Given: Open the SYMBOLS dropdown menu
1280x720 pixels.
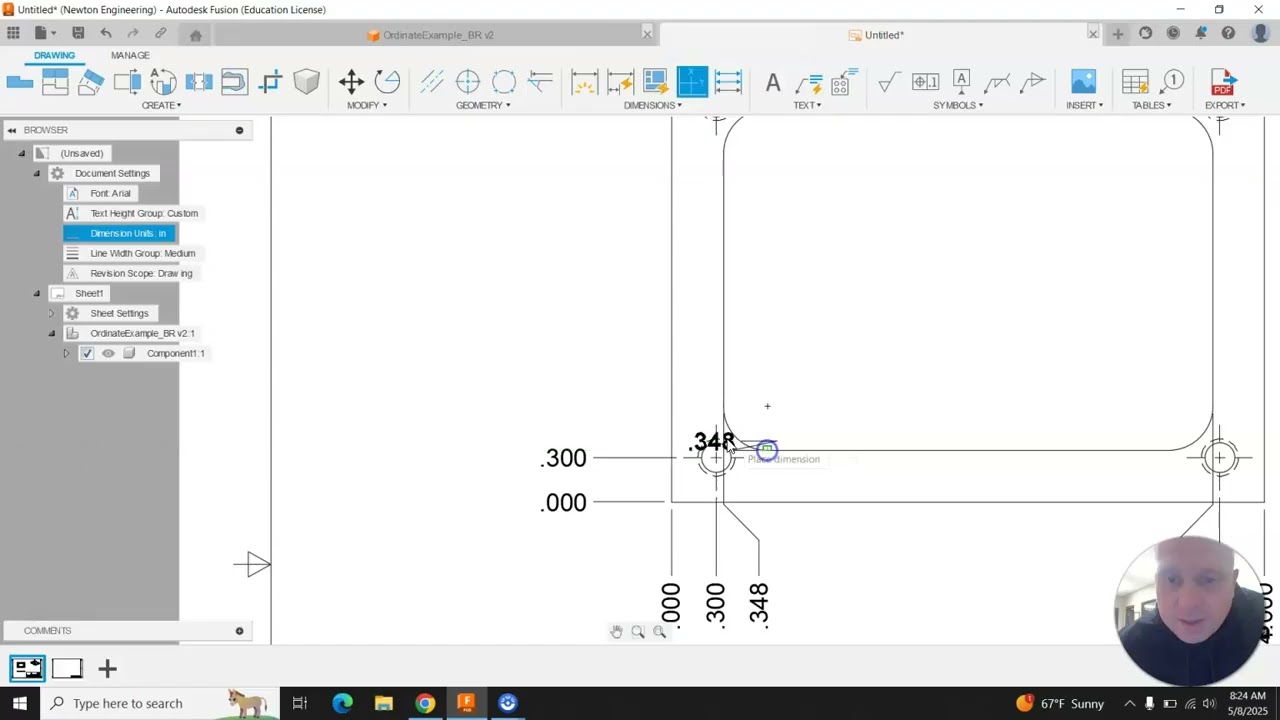Looking at the screenshot, I should pyautogui.click(x=958, y=105).
